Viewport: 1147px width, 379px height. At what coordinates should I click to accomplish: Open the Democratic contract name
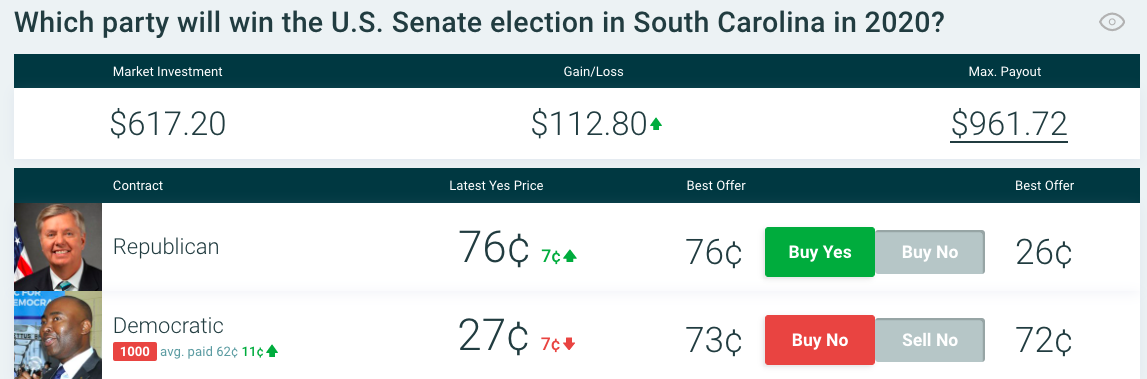click(x=168, y=325)
